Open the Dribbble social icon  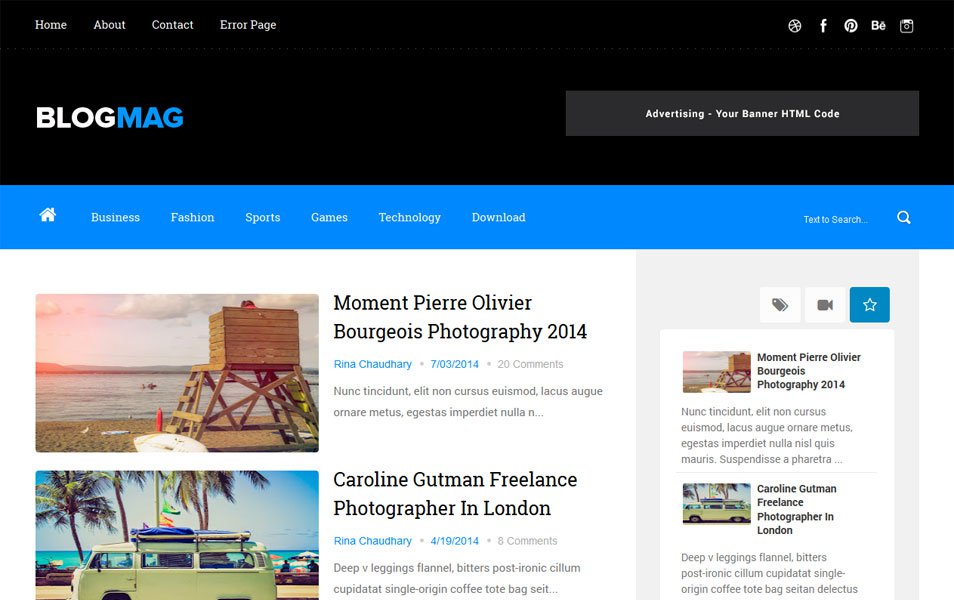coord(795,26)
